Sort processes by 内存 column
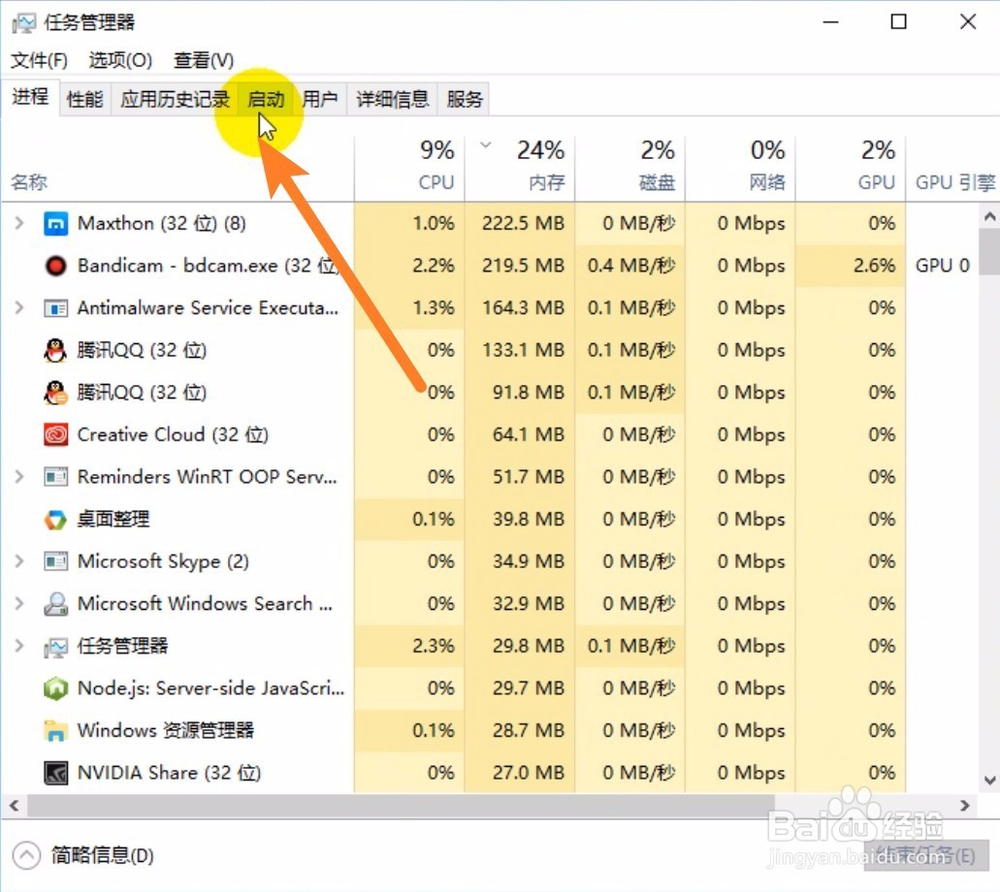 (520, 170)
